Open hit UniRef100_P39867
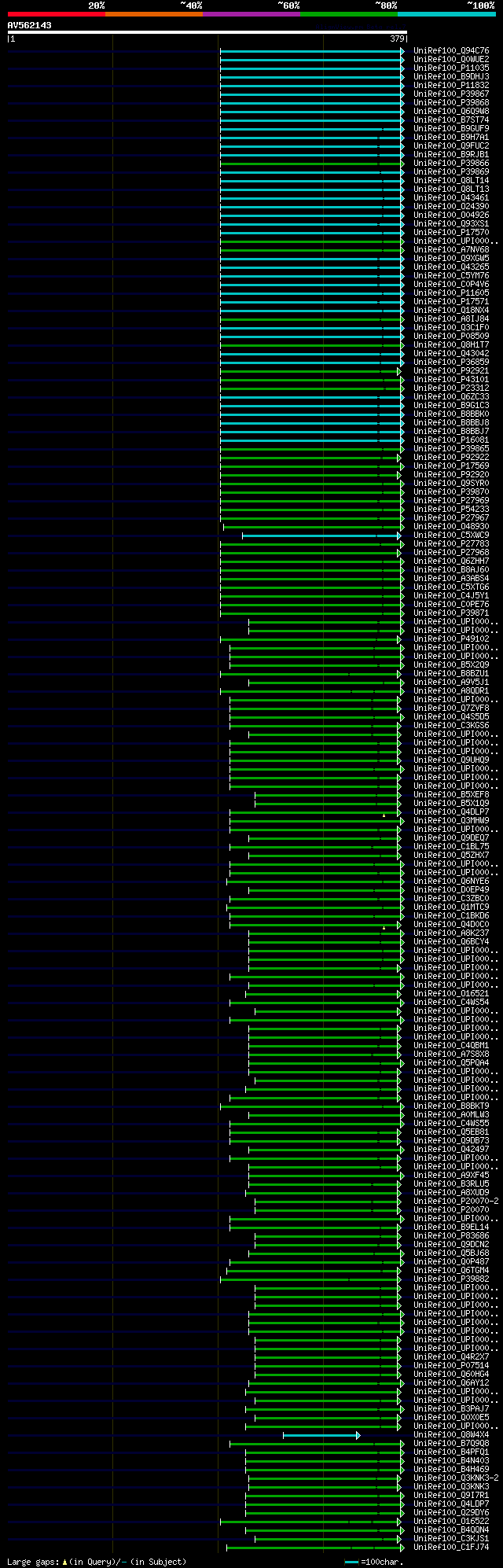The image size is (503, 1568). pos(451,94)
